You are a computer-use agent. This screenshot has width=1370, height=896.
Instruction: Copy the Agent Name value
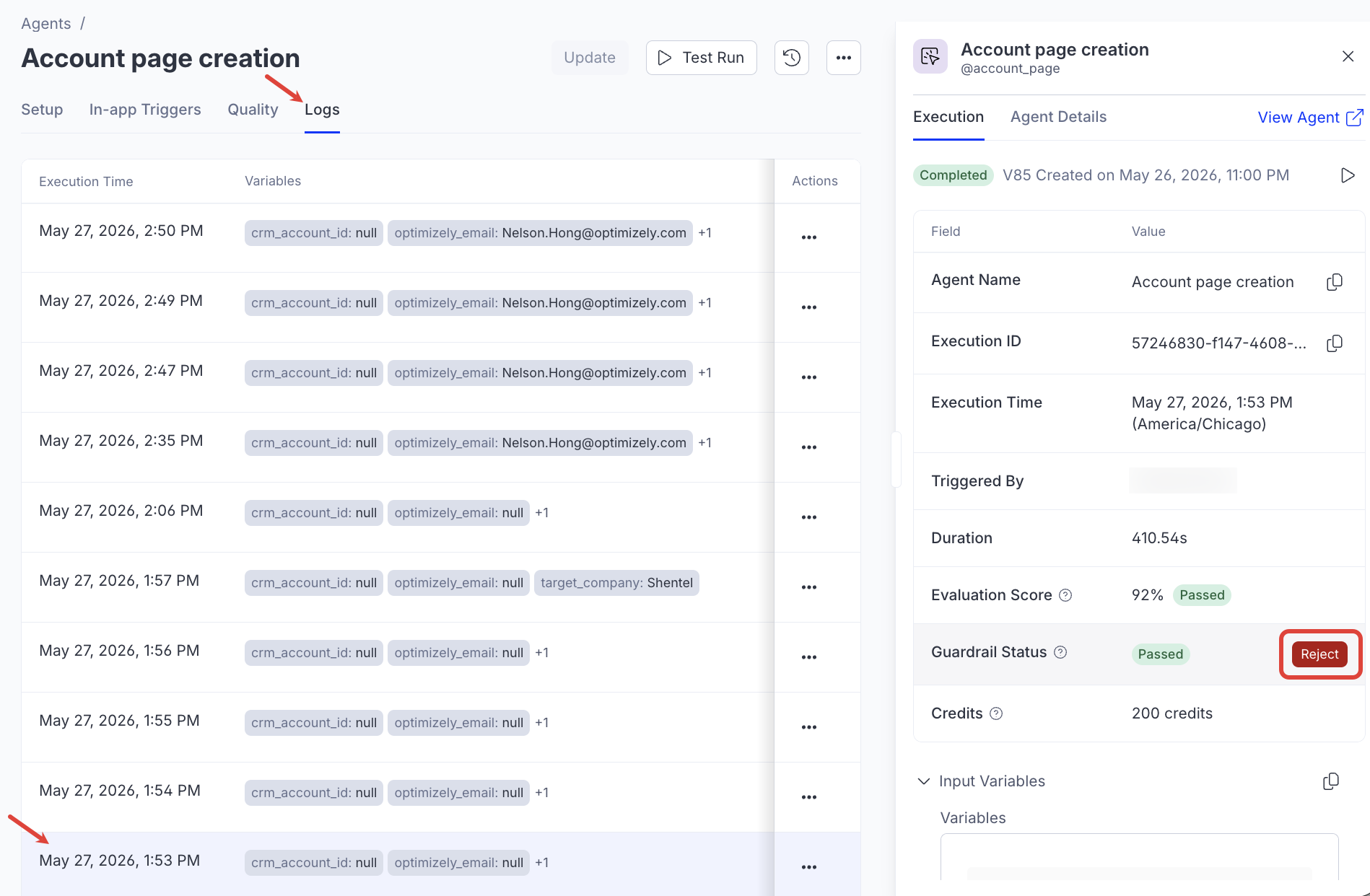coord(1335,282)
